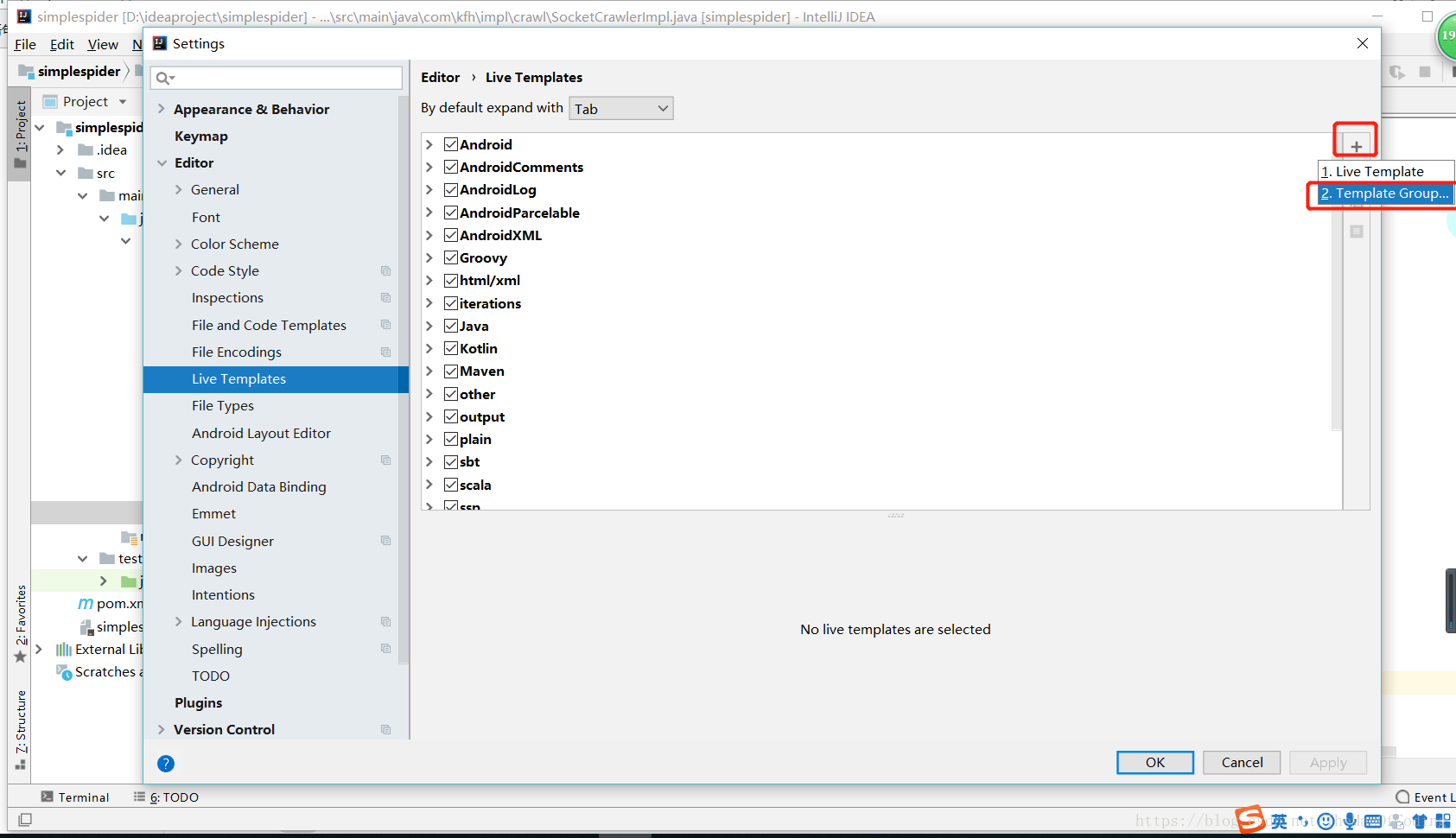Open the Sogou soft keyboard icon
The image size is (1456, 838).
pos(1373,821)
